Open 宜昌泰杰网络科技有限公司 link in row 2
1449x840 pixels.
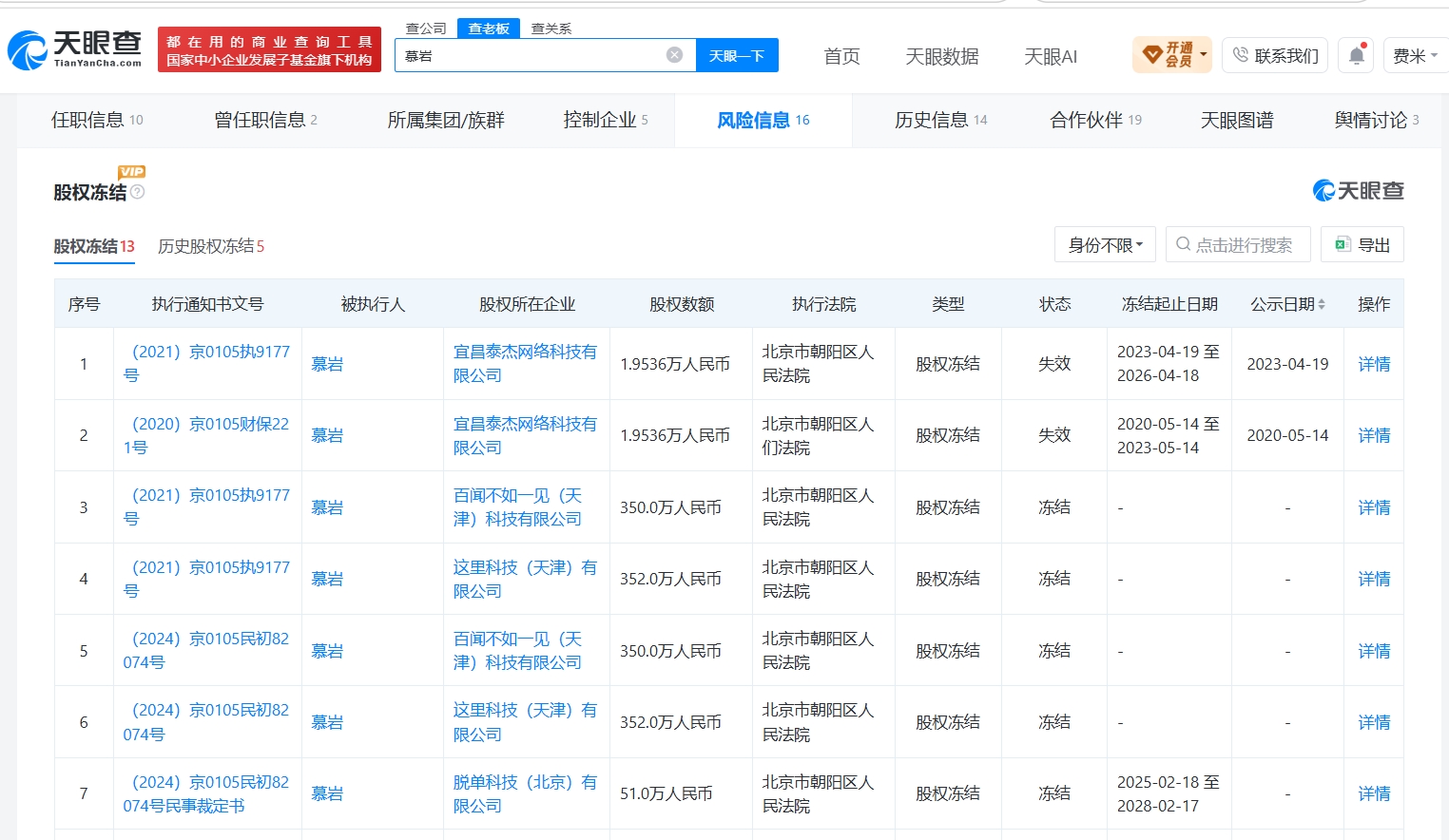(x=525, y=435)
